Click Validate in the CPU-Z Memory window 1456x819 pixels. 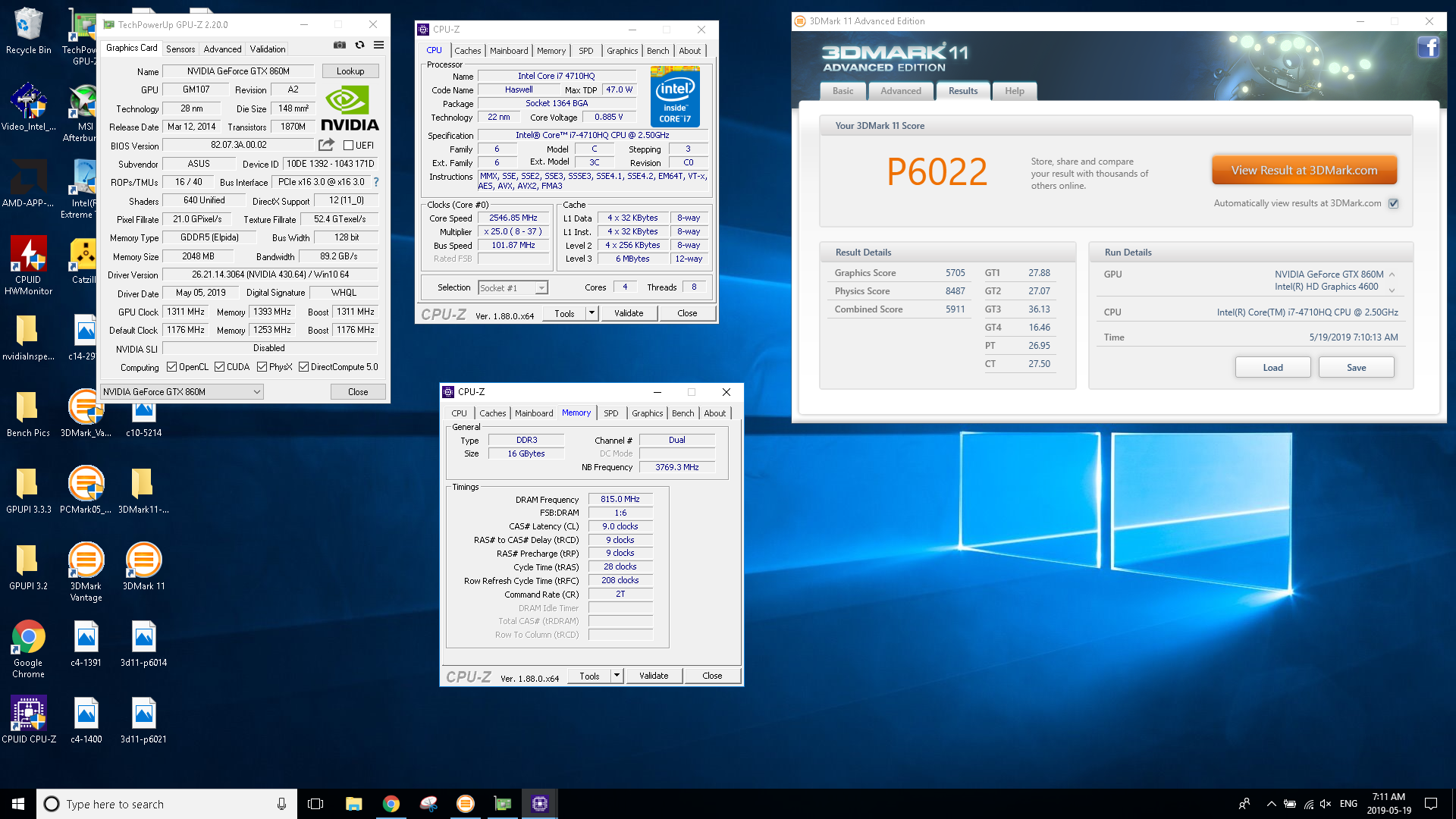pos(654,676)
